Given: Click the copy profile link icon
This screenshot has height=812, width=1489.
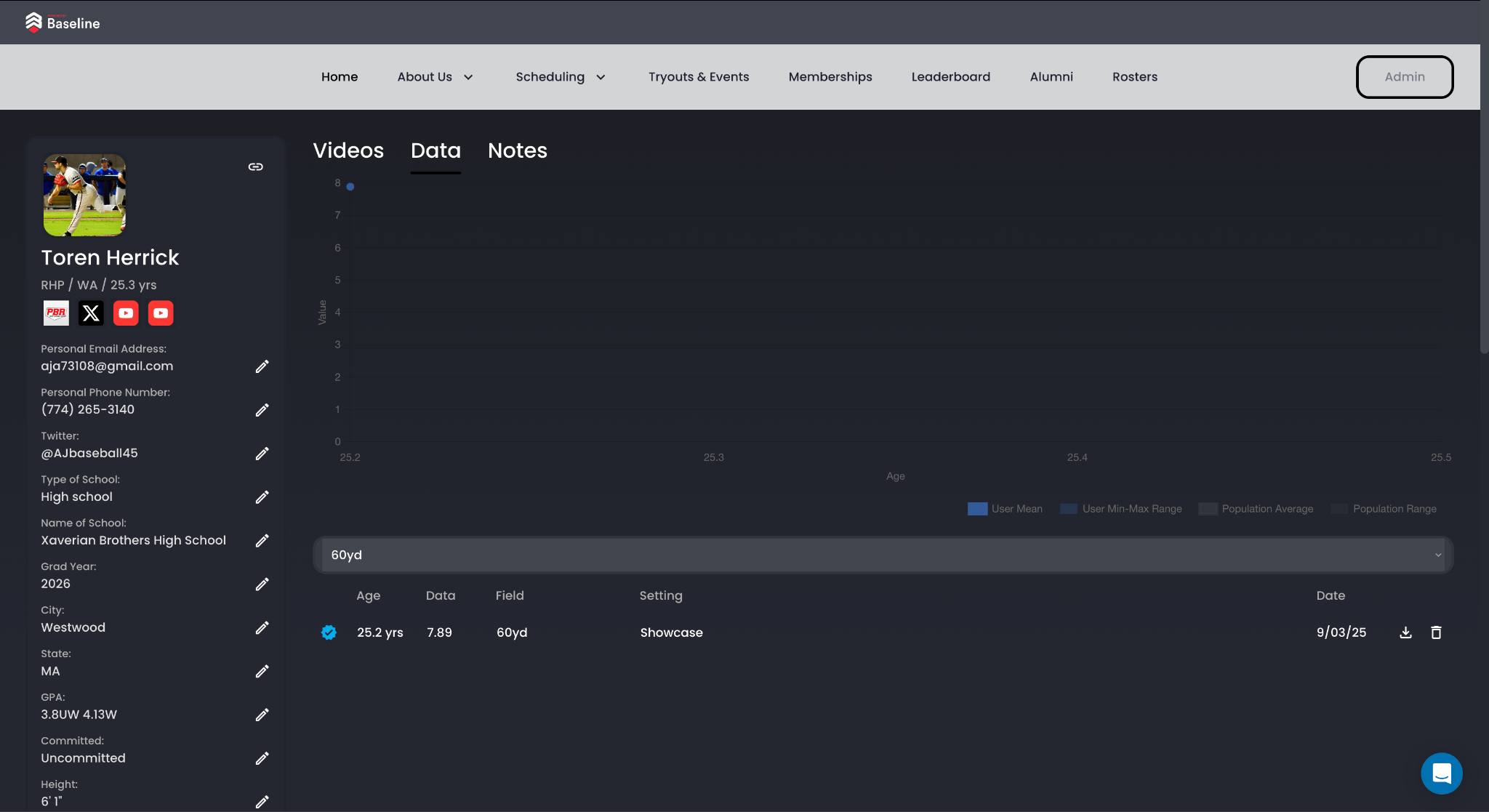Looking at the screenshot, I should pos(255,167).
